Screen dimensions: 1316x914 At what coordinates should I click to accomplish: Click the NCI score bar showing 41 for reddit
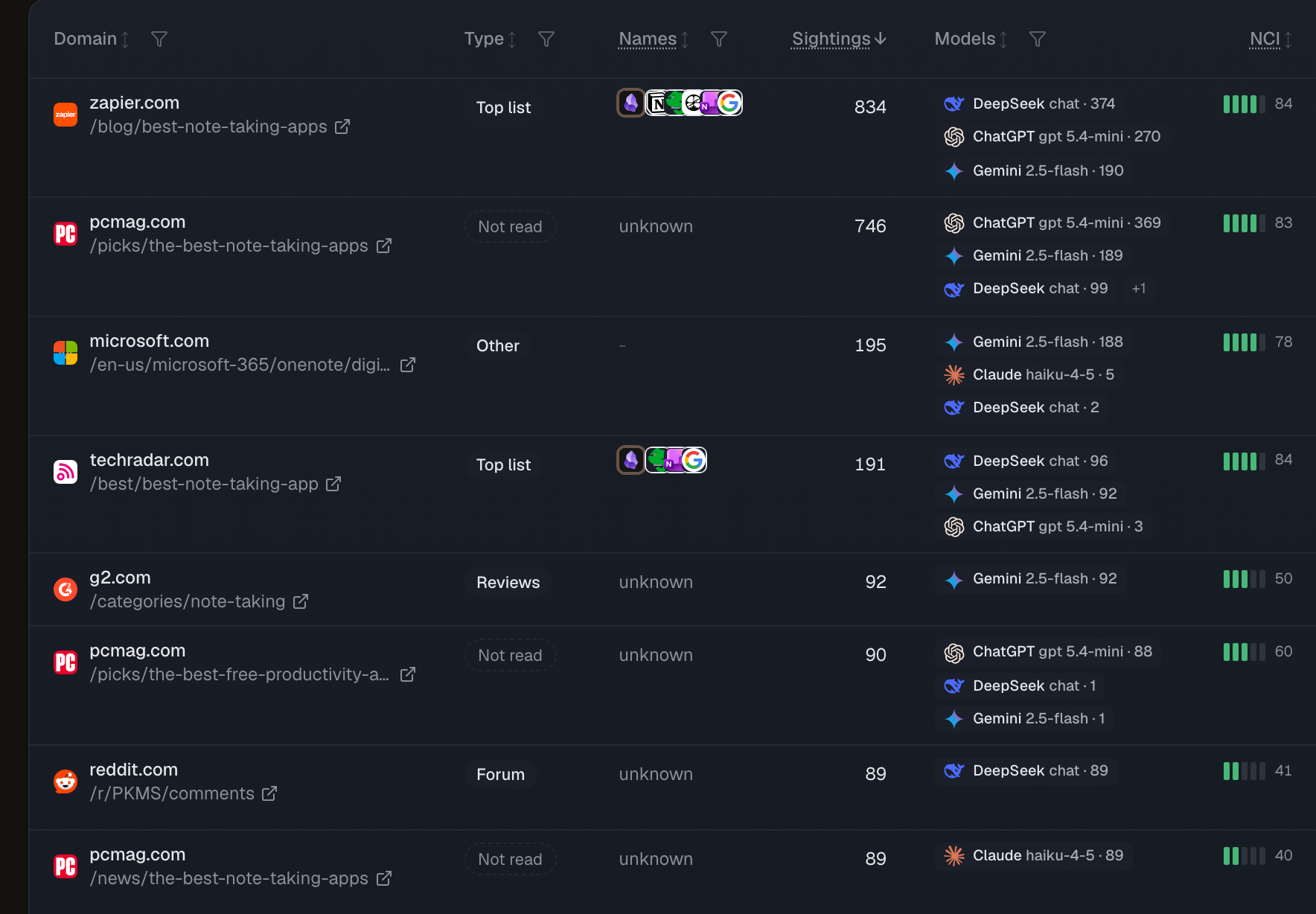[1245, 771]
